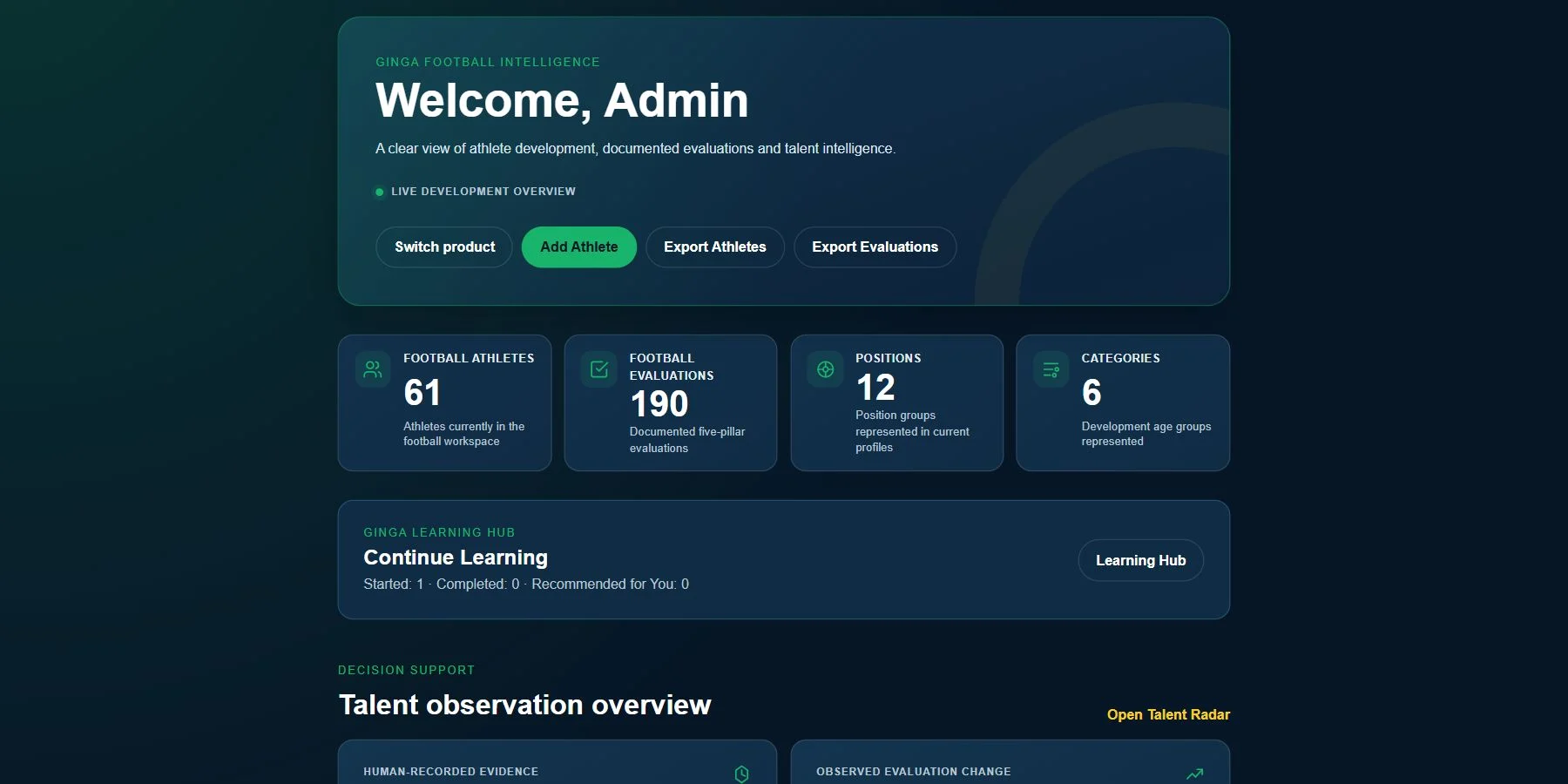Click the Football Athletes people icon

click(x=373, y=369)
